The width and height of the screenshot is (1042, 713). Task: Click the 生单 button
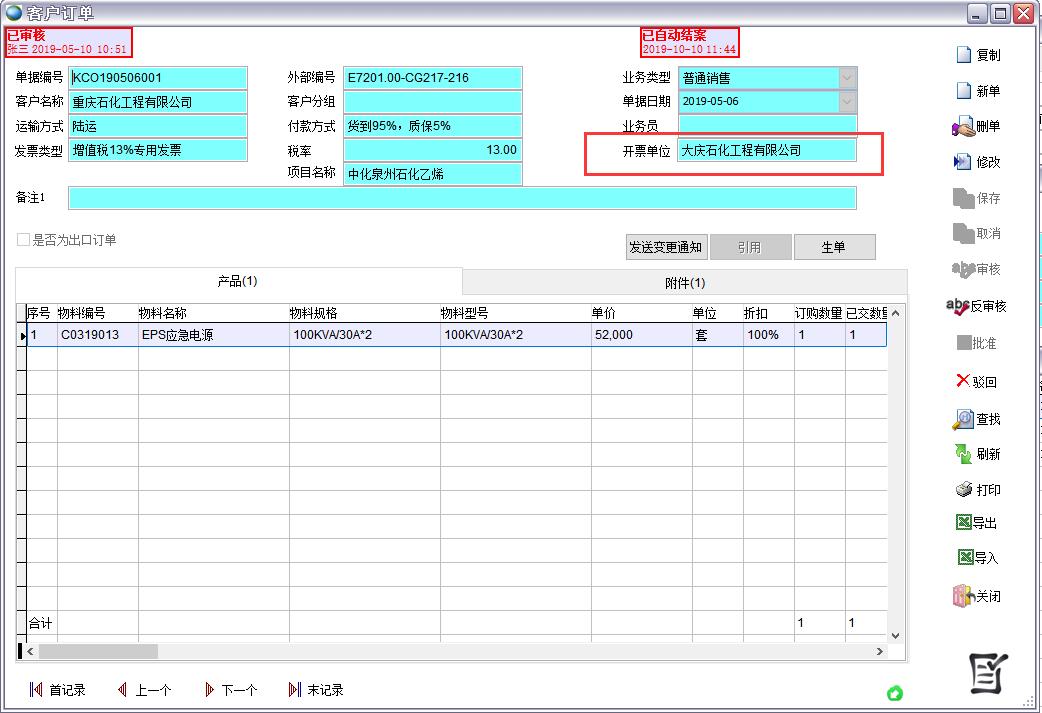click(834, 247)
